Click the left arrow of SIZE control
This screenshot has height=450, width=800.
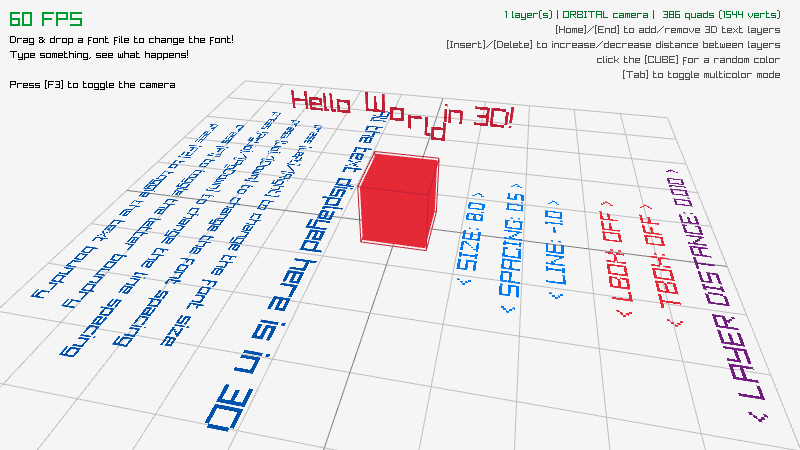click(460, 283)
